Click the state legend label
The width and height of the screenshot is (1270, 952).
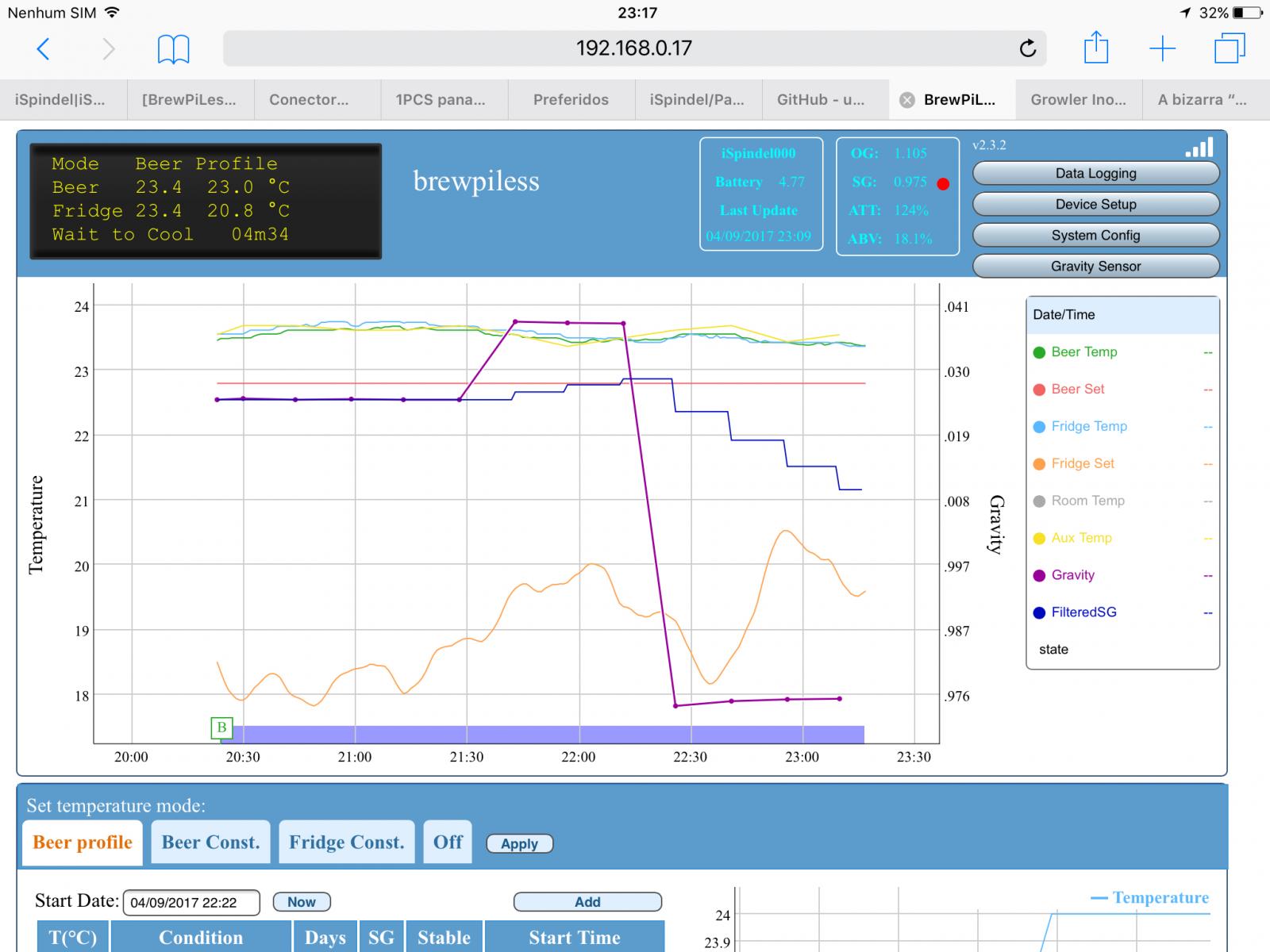(x=1053, y=650)
